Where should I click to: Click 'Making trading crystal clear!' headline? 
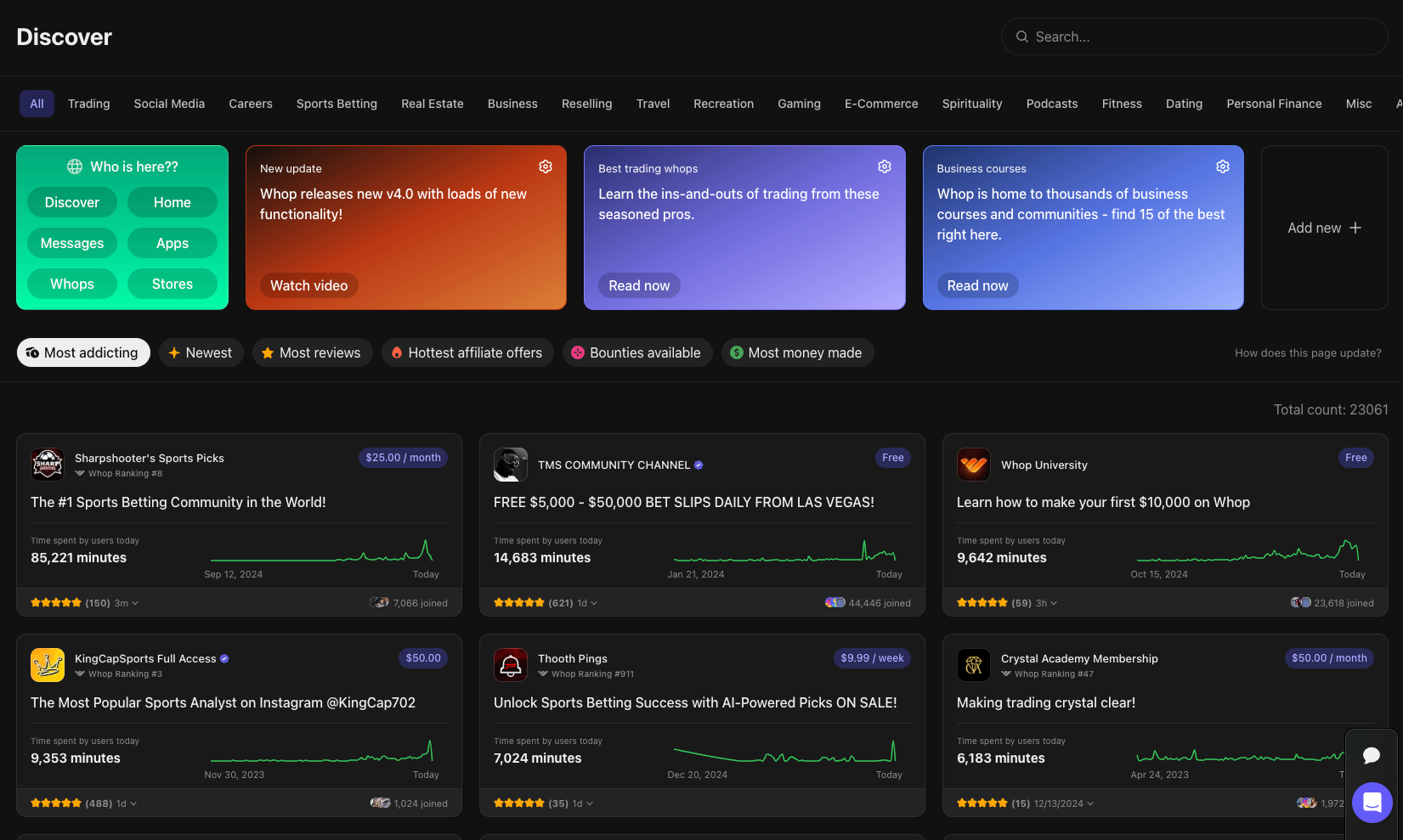(1046, 702)
